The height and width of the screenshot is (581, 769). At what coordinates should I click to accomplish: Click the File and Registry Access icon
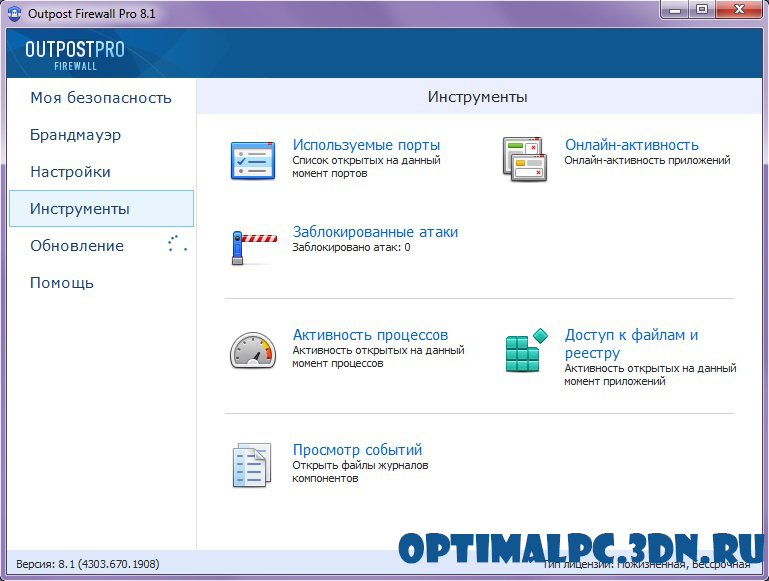point(525,352)
